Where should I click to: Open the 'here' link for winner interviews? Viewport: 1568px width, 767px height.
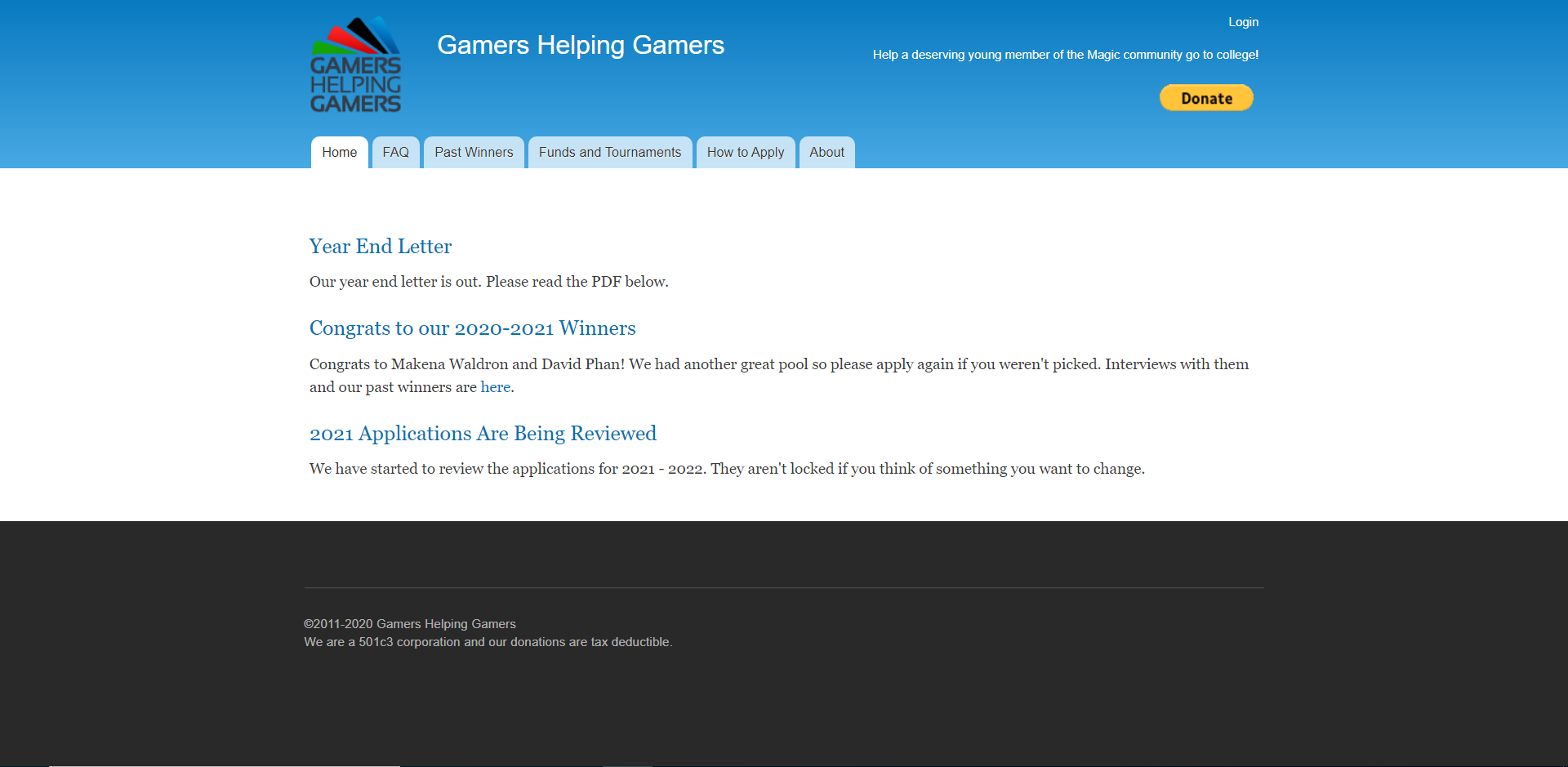(x=495, y=386)
